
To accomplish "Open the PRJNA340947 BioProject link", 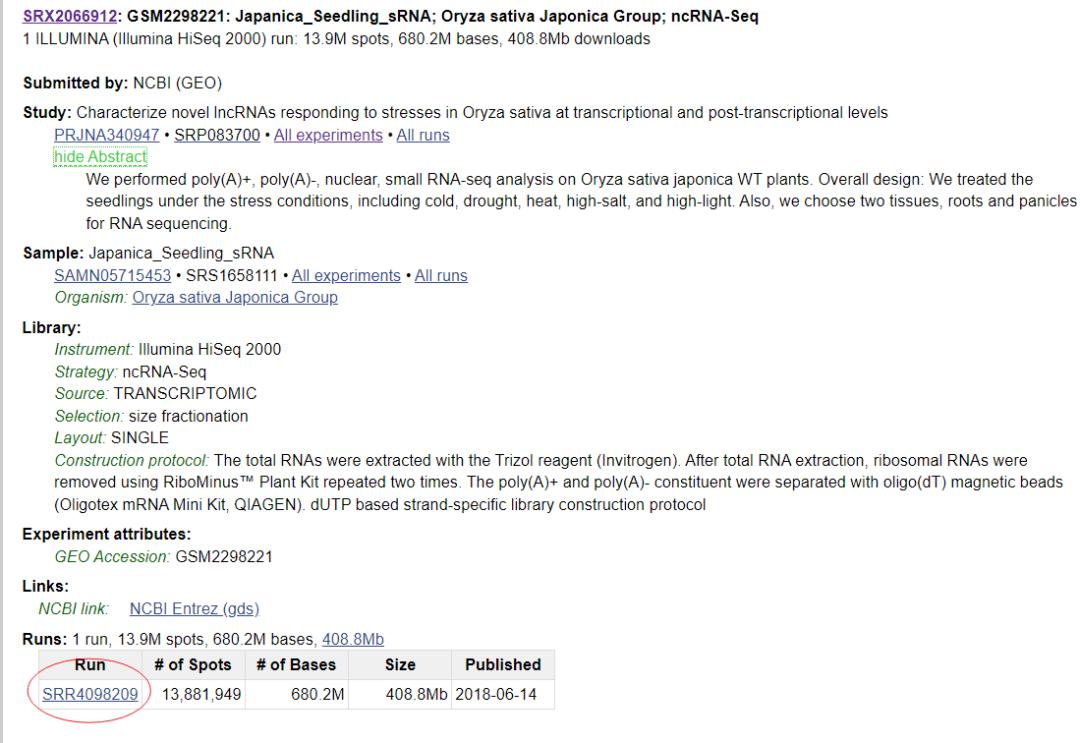I will (107, 135).
